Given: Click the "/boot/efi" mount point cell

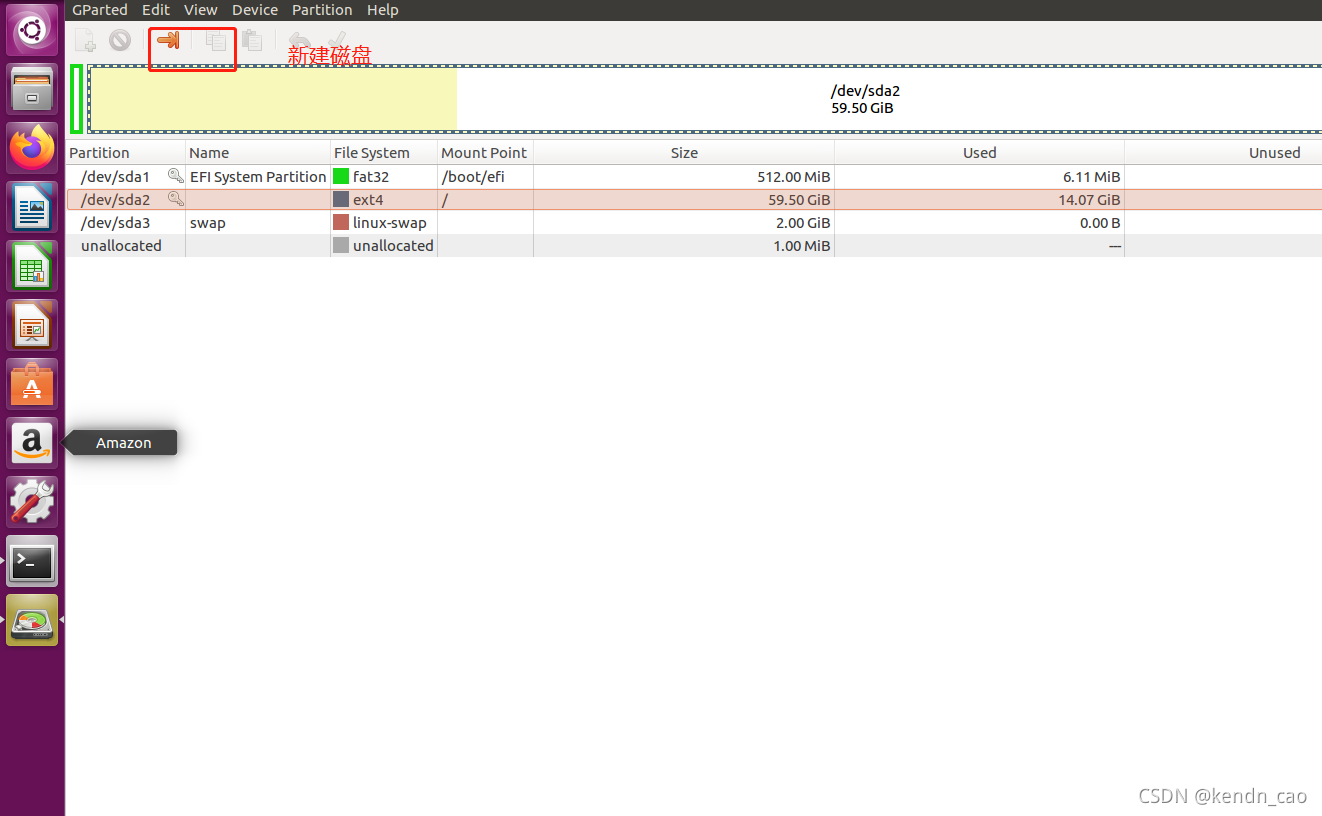Looking at the screenshot, I should [x=473, y=176].
